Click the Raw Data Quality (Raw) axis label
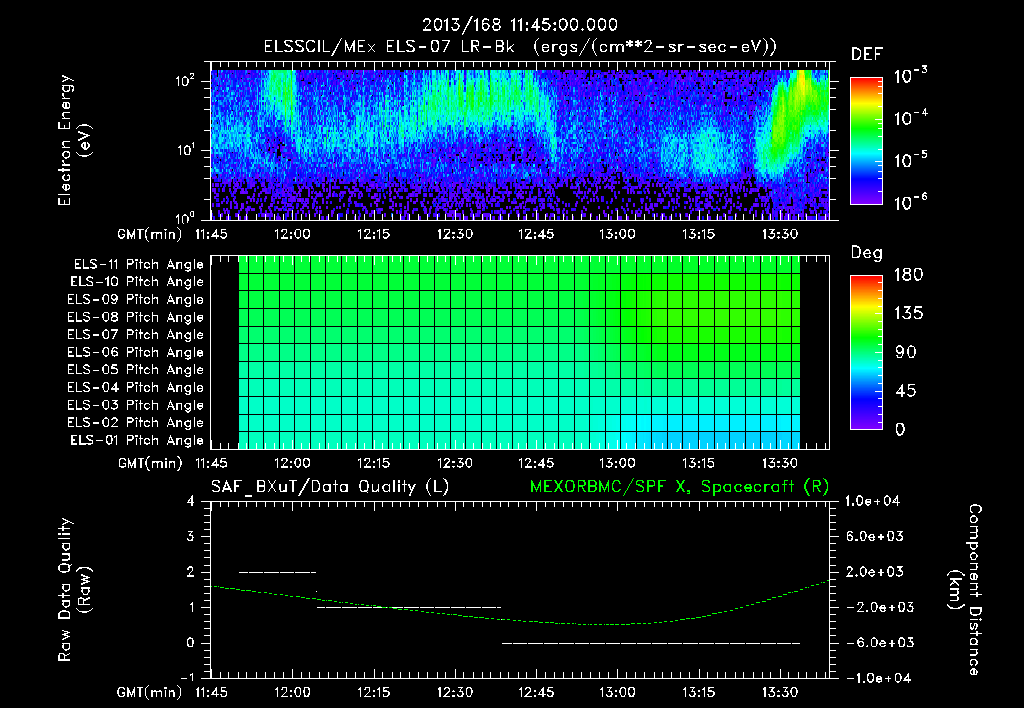 tap(74, 590)
